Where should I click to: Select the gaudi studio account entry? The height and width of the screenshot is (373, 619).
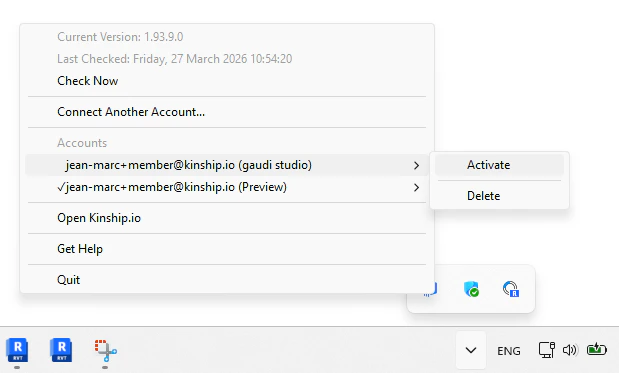pos(226,165)
